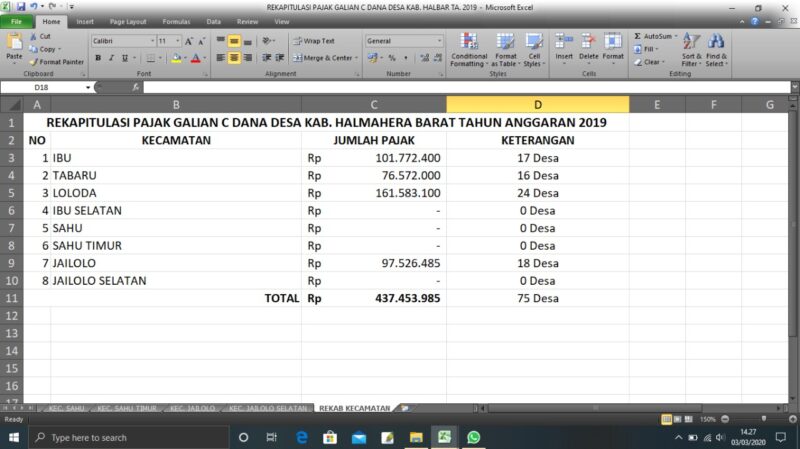800x449 pixels.
Task: Open WhatsApp from the taskbar
Action: [x=473, y=437]
